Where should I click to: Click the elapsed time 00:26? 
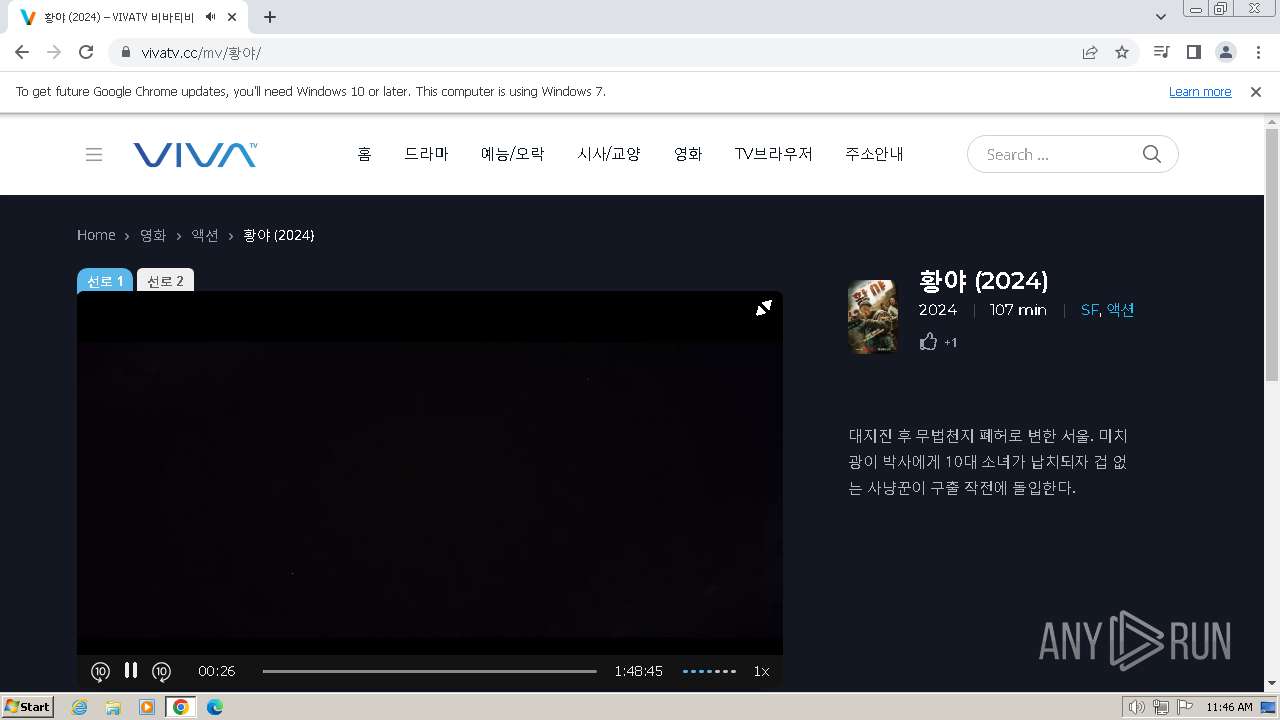click(216, 671)
